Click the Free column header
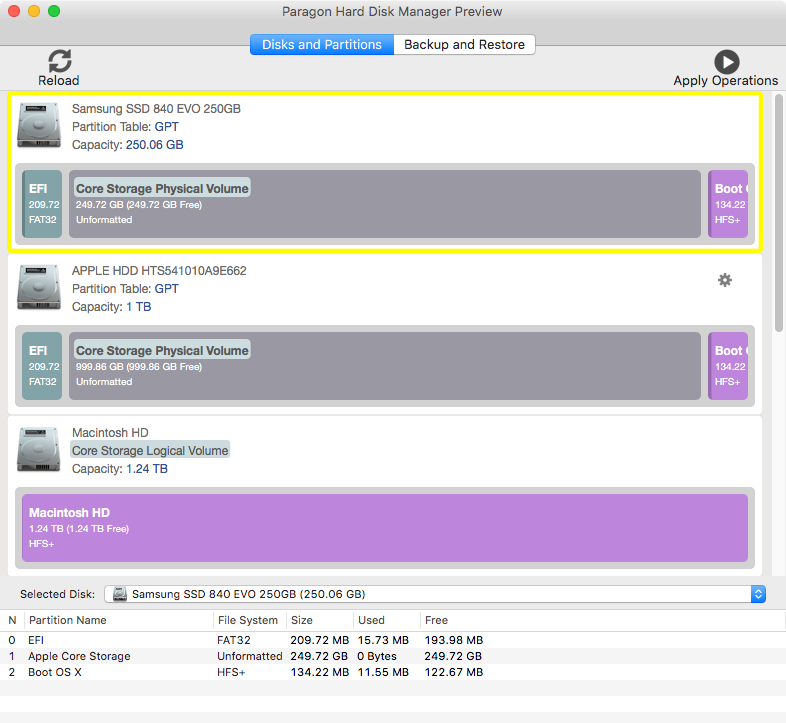 436,620
